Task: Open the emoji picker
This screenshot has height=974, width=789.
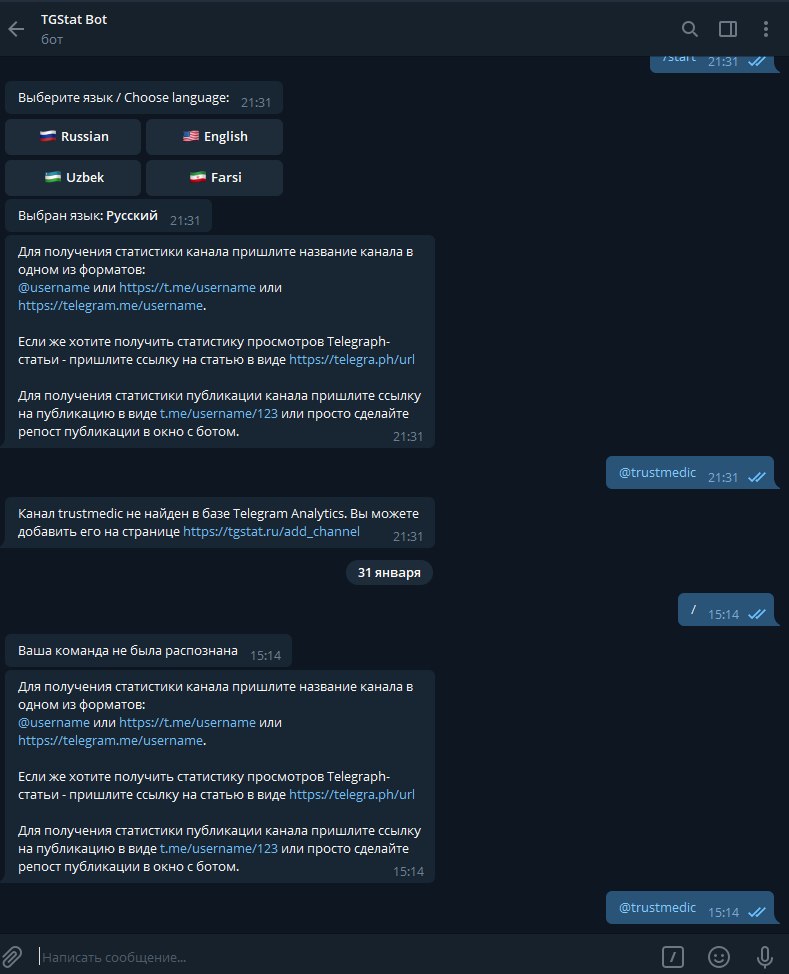Action: [x=719, y=957]
